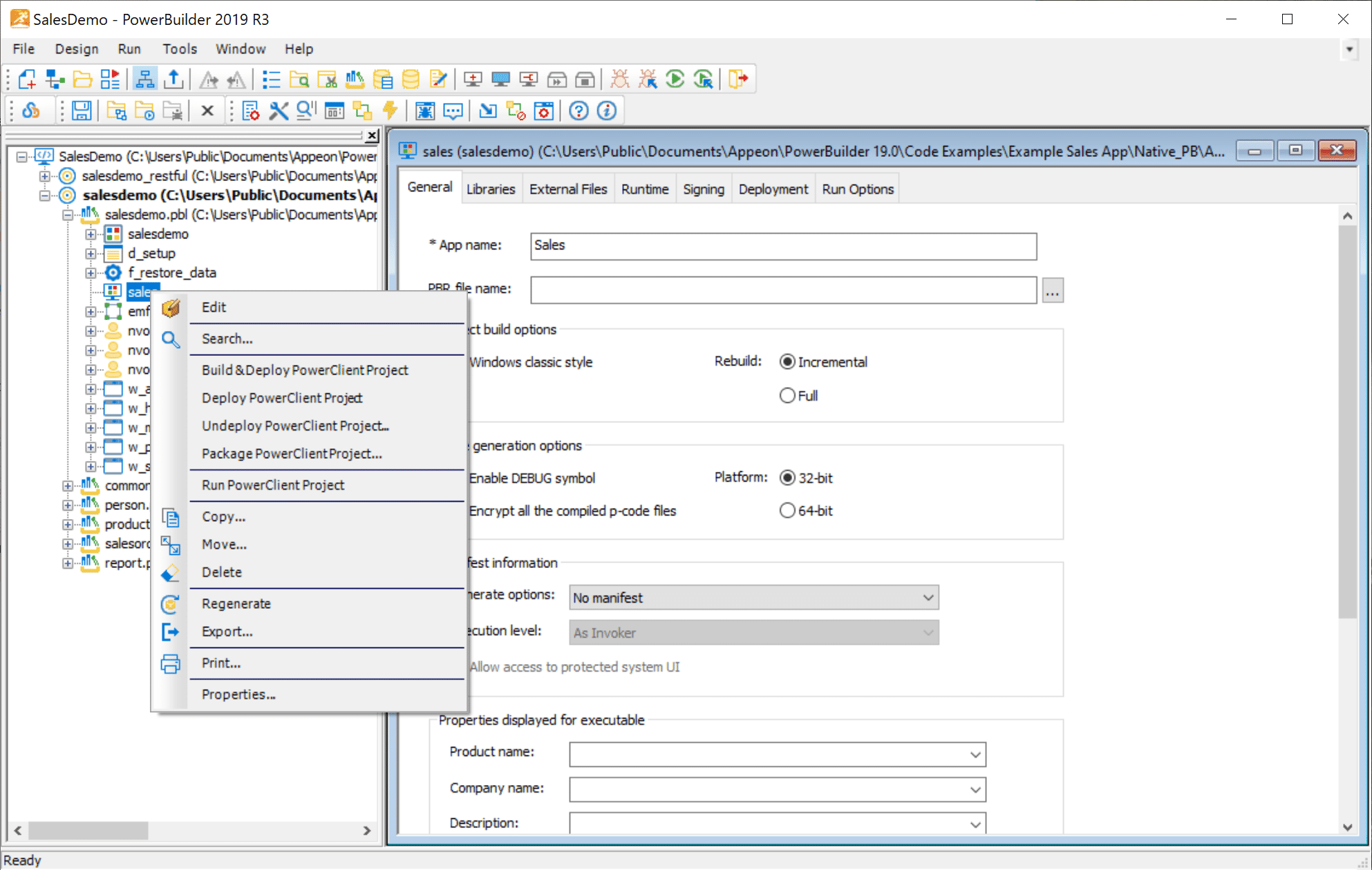Open the file Edit toolbar icon
Viewport: 1372px width, 870px height.
(x=438, y=79)
